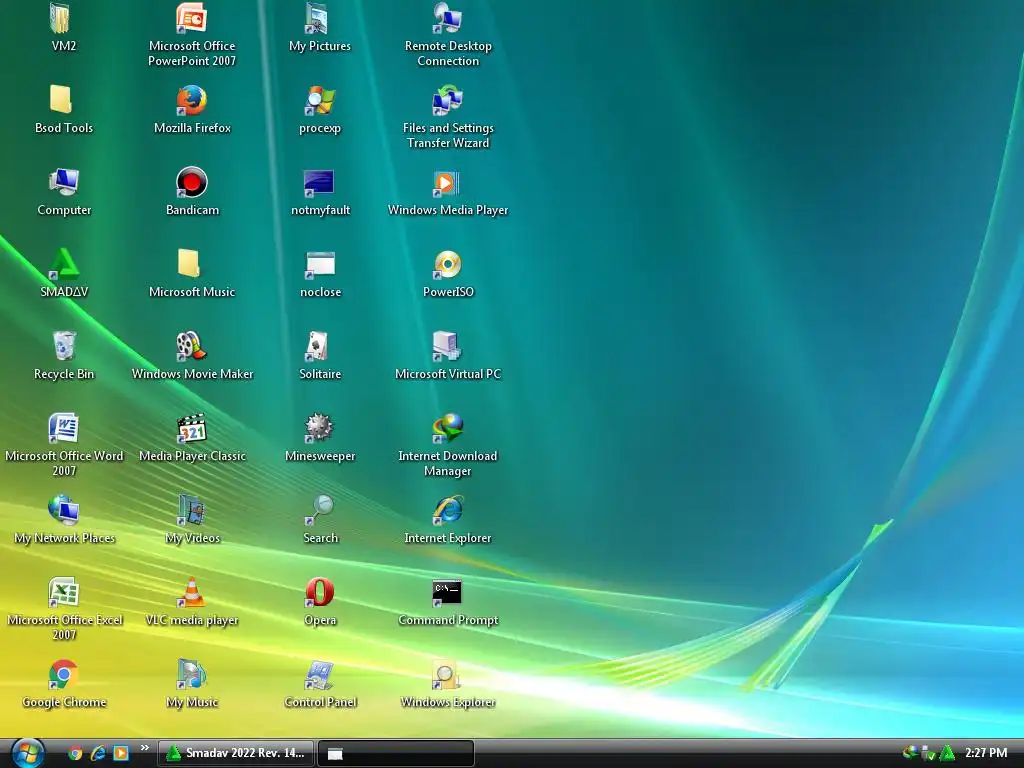Expand the Quick Launch overflow chevron
The height and width of the screenshot is (768, 1024).
(x=144, y=748)
